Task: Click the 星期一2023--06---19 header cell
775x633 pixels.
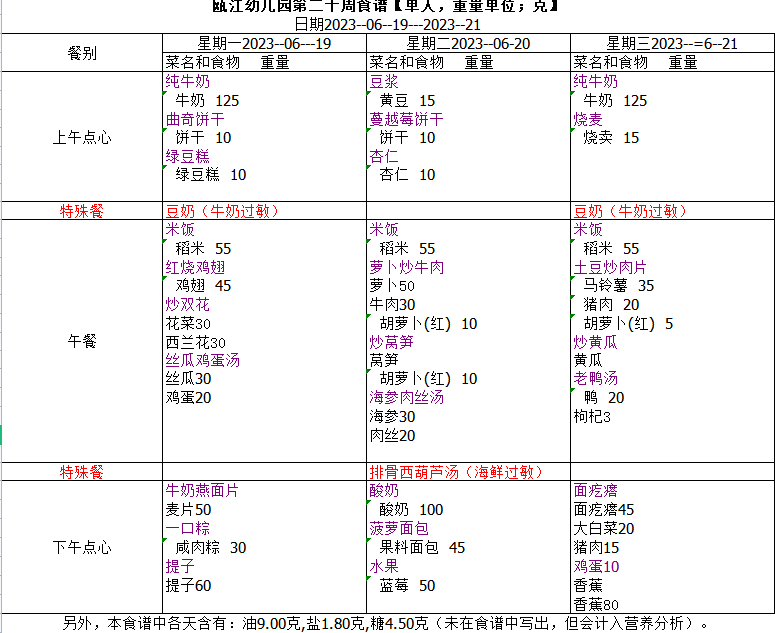Action: tap(264, 43)
